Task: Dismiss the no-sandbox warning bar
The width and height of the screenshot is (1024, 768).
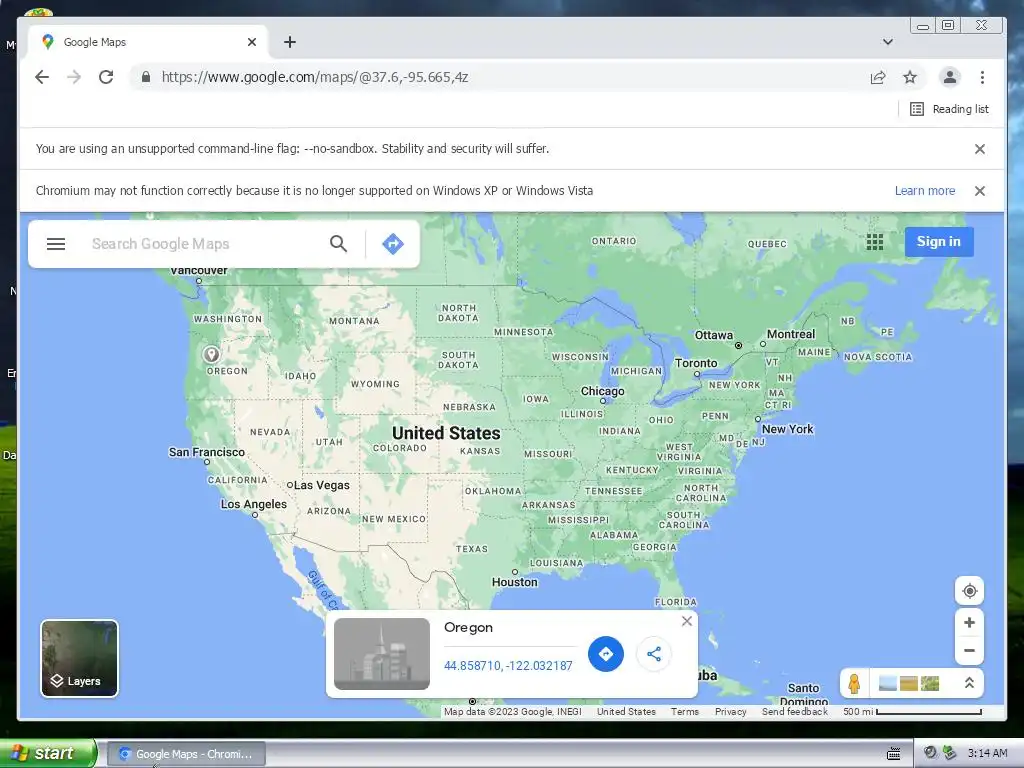Action: click(980, 149)
